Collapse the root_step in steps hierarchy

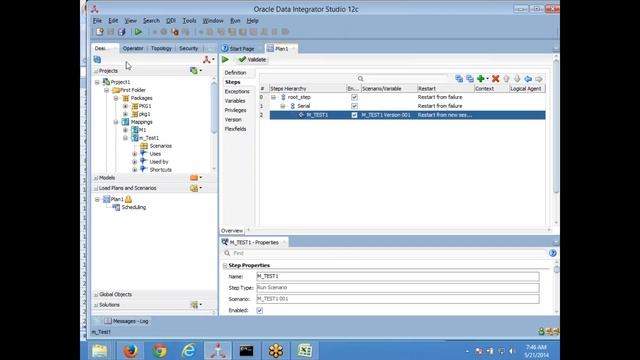[x=273, y=98]
